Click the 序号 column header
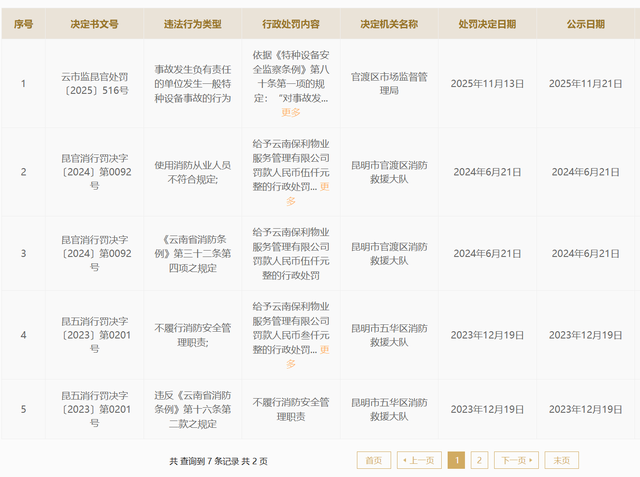 [23, 24]
